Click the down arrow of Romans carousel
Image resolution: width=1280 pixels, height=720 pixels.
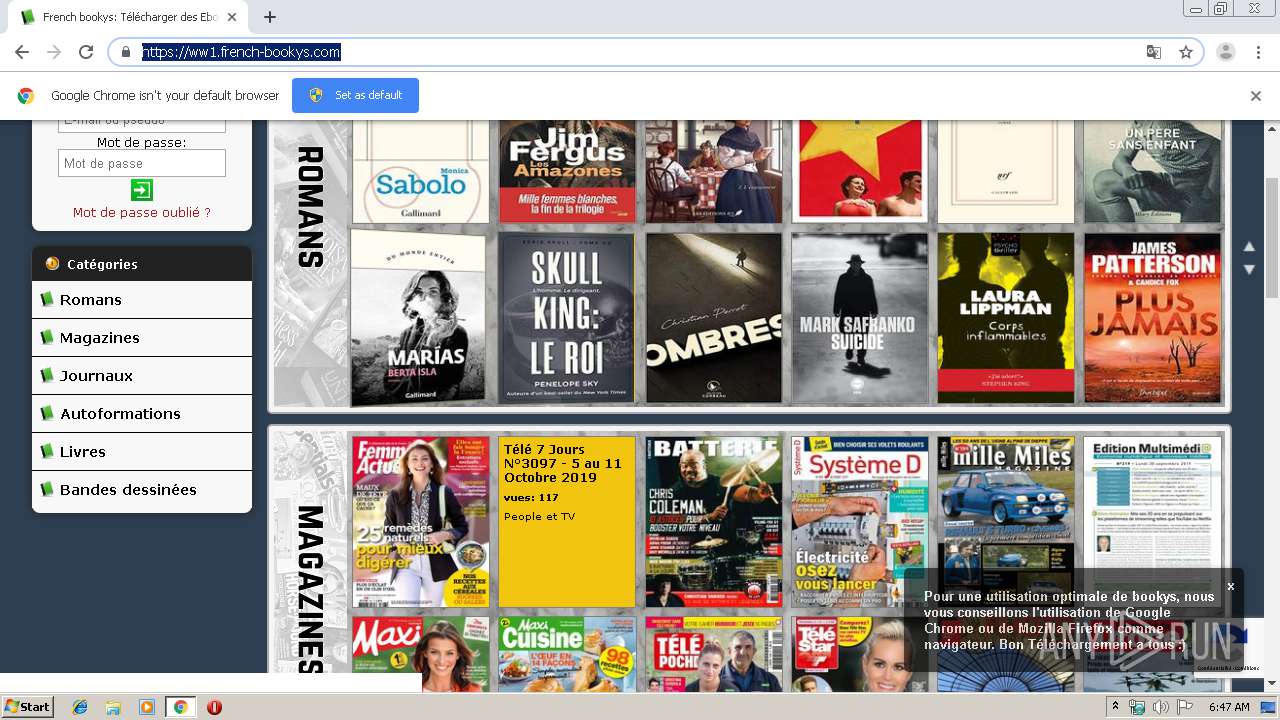(1249, 270)
